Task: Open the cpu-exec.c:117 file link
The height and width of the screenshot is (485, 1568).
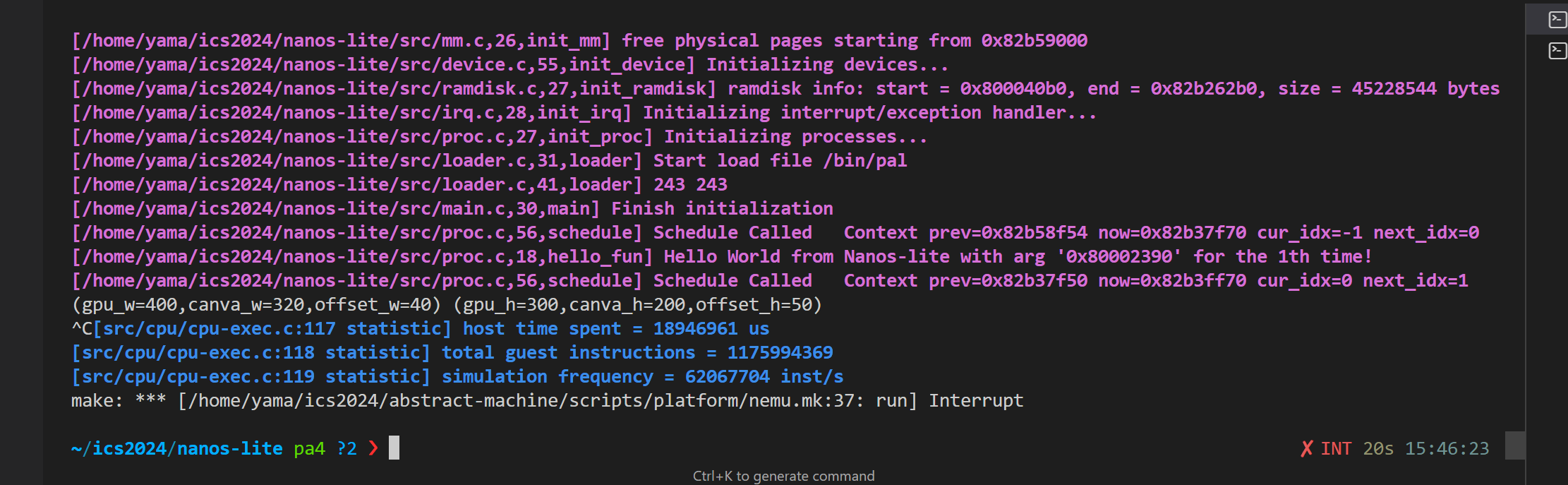Action: tap(219, 329)
